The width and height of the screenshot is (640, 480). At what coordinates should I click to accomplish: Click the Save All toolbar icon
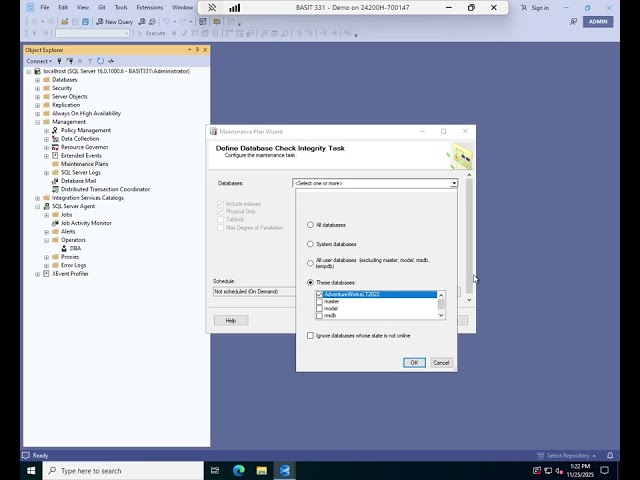click(x=85, y=22)
